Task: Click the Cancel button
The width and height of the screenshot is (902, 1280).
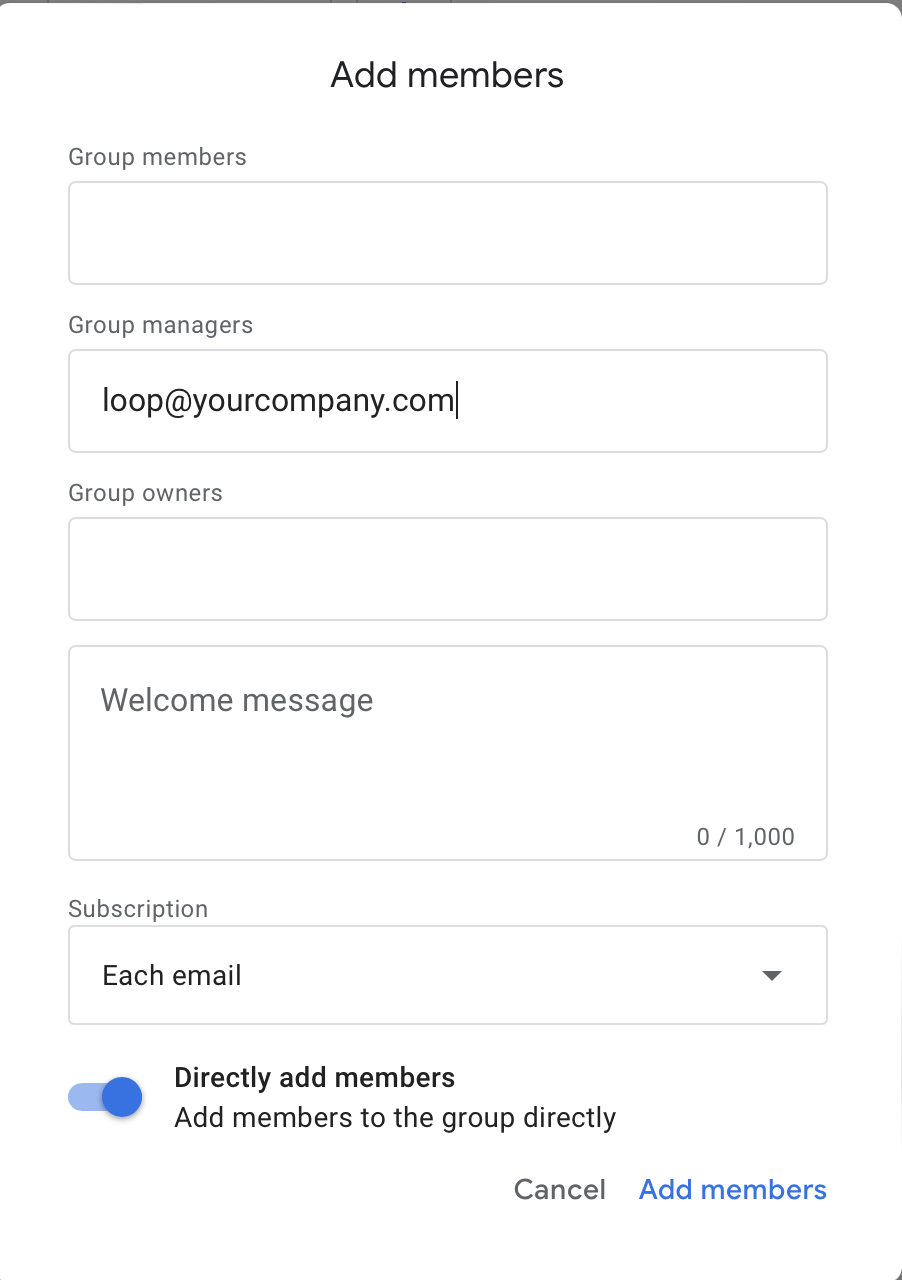Action: [x=559, y=1189]
